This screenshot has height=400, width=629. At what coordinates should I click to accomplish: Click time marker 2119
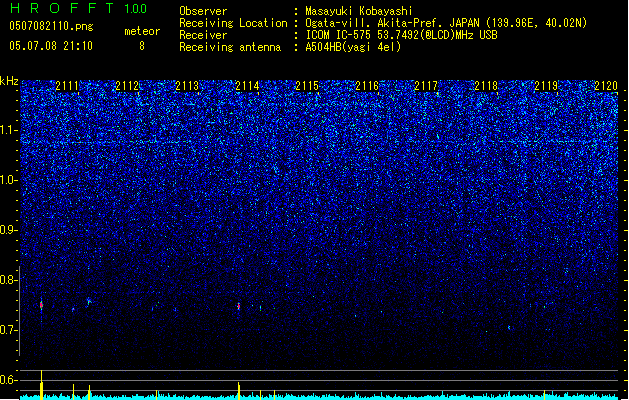coord(546,86)
